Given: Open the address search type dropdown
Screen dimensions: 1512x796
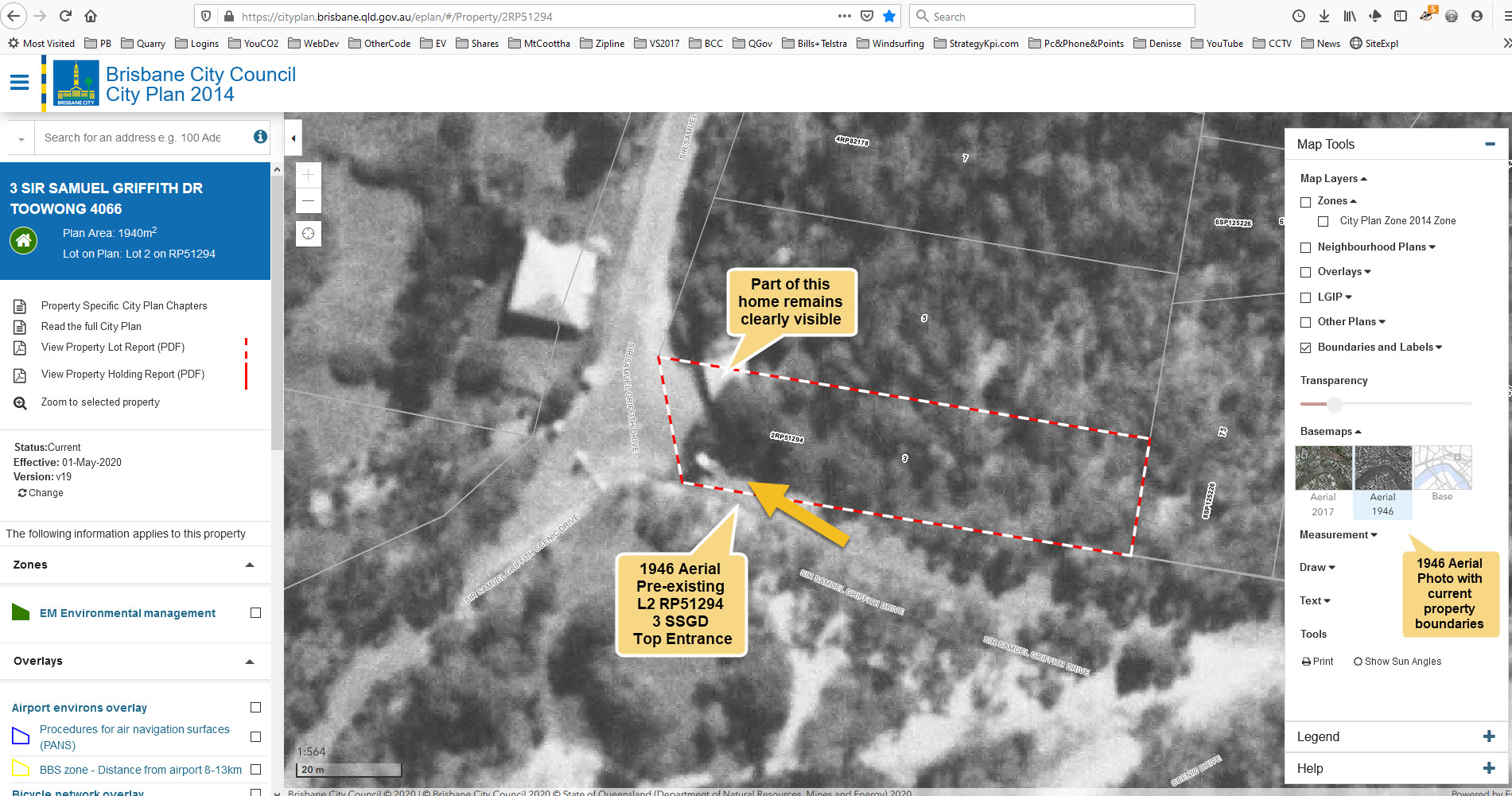Looking at the screenshot, I should coord(21,138).
